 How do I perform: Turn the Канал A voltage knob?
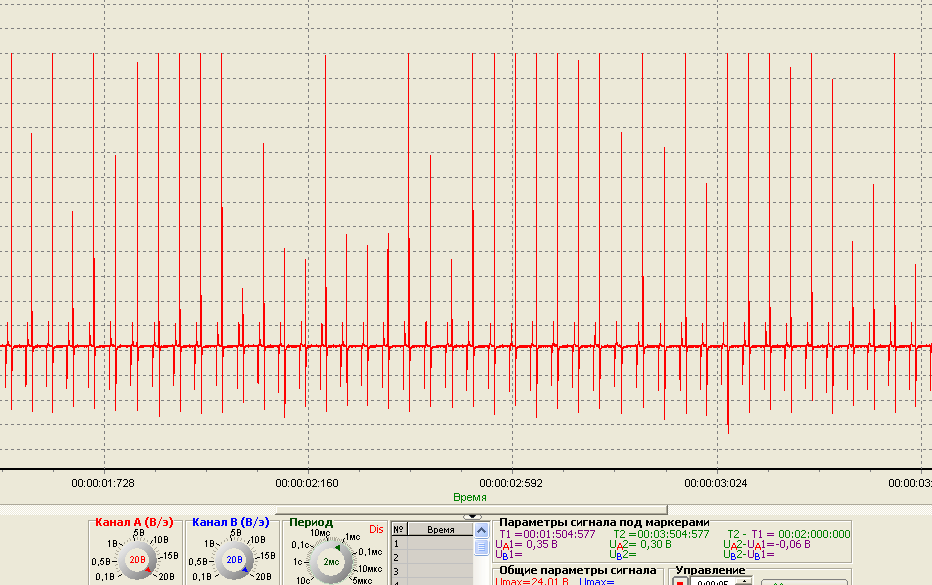[x=137, y=559]
